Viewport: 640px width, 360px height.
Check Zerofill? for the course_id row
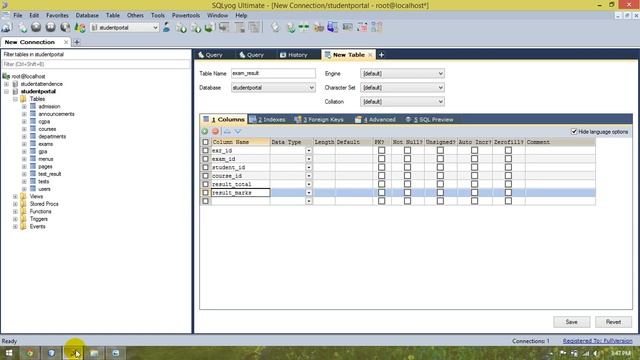click(x=508, y=176)
